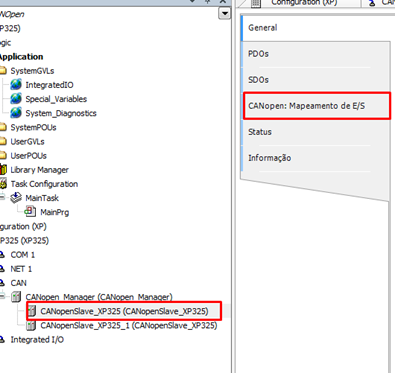The image size is (395, 373).
Task: Select the NET 1 entry
Action: point(21,269)
